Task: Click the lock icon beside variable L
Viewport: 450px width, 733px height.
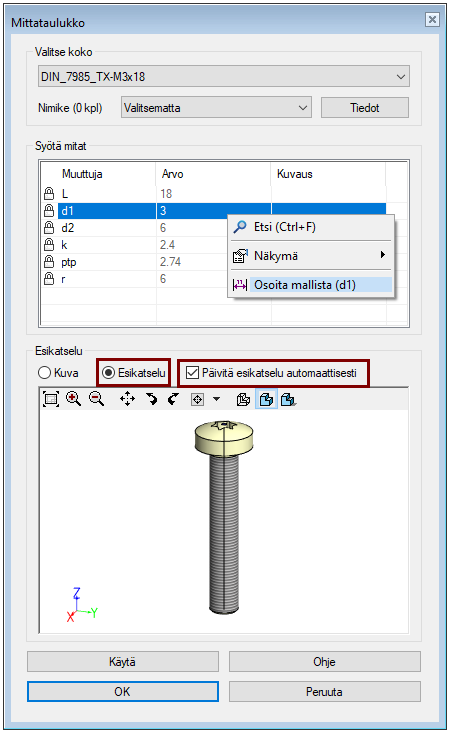Action: 49,194
